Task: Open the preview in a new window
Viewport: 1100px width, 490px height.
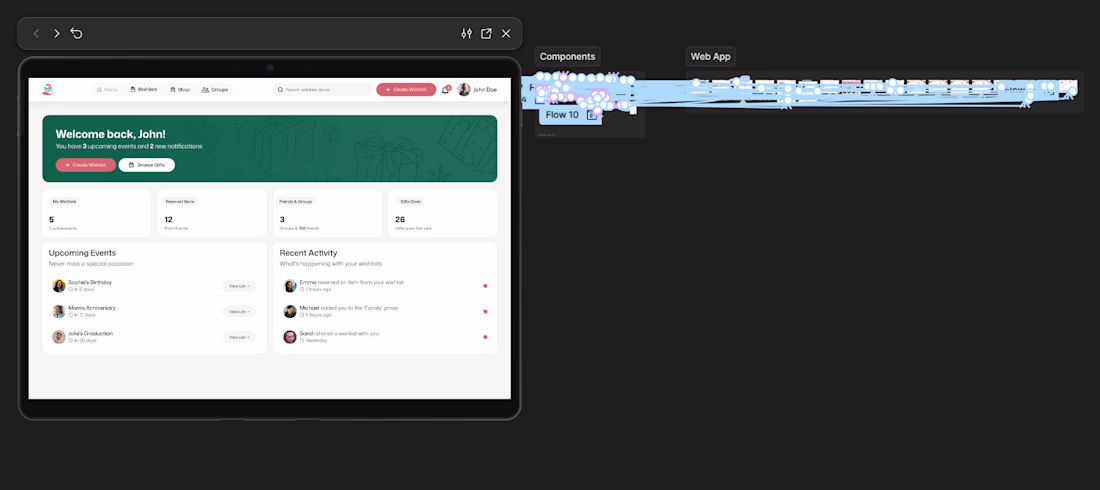Action: pos(486,34)
